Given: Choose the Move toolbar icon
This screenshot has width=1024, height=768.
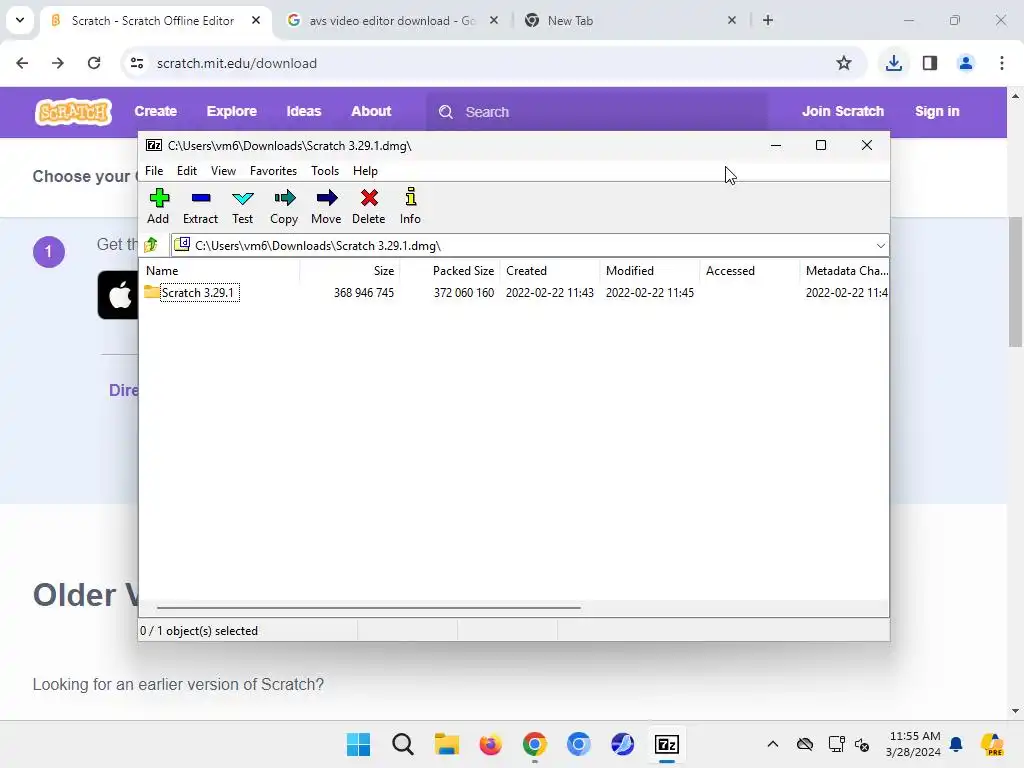Looking at the screenshot, I should (326, 206).
